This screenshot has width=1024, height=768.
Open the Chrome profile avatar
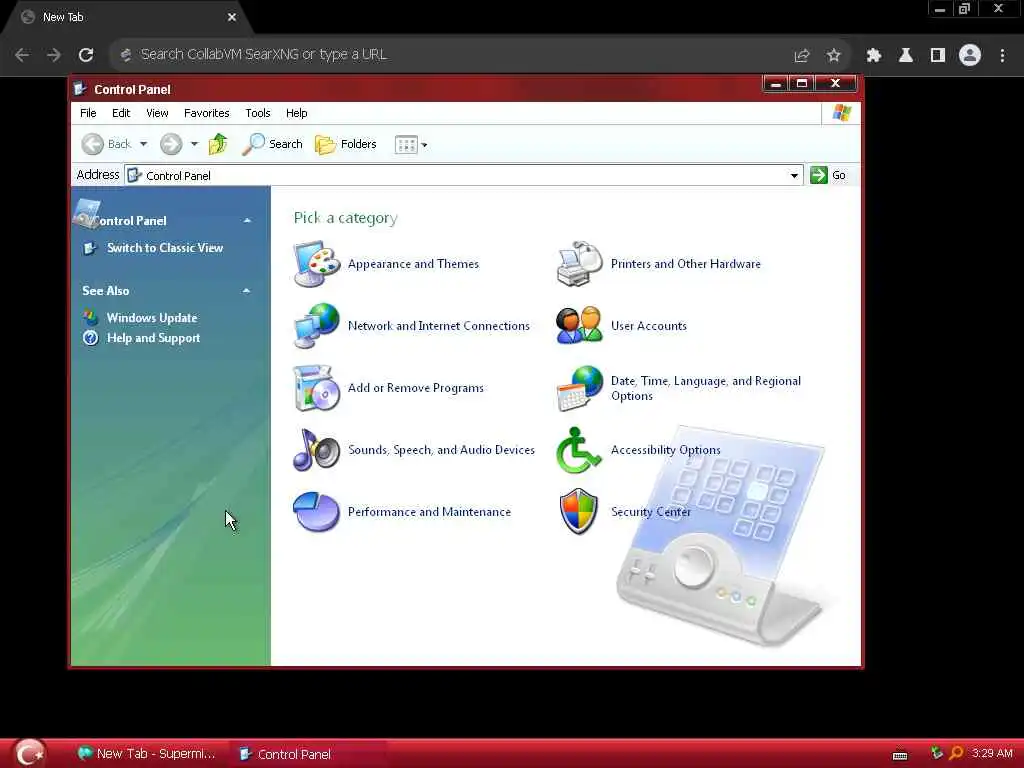click(970, 55)
